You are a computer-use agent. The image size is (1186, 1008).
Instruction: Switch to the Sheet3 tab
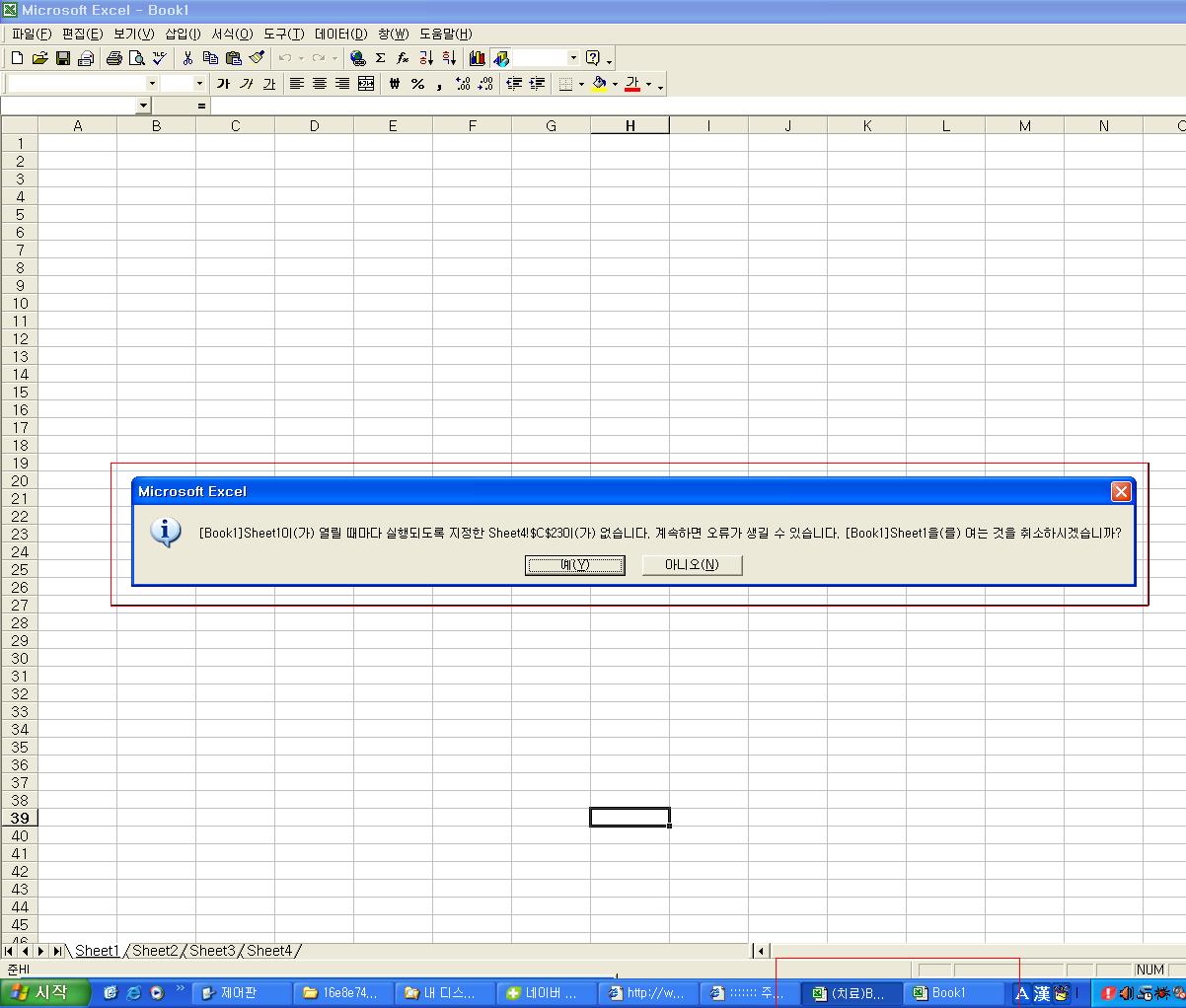point(213,951)
